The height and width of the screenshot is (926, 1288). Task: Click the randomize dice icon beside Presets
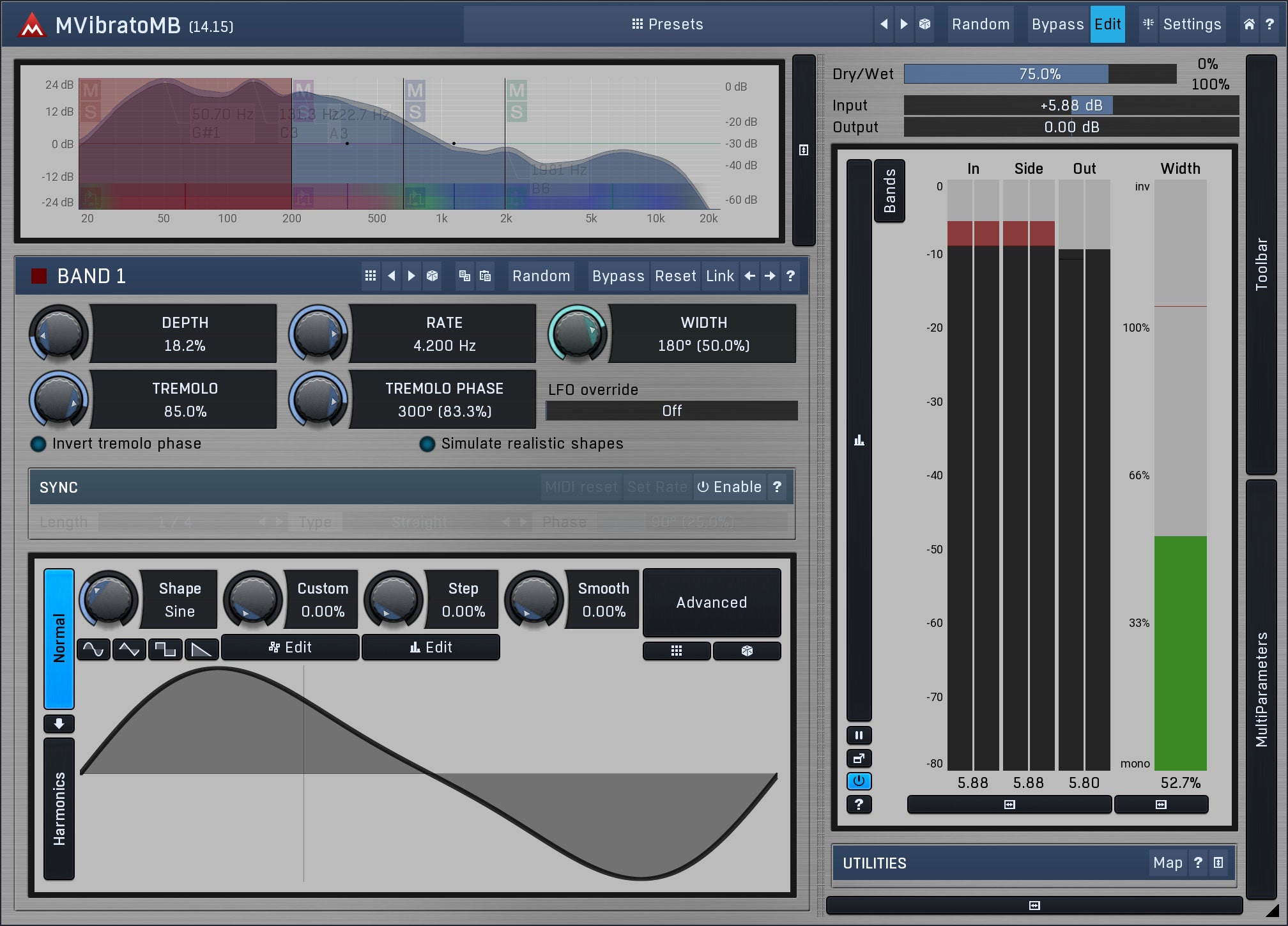point(924,24)
